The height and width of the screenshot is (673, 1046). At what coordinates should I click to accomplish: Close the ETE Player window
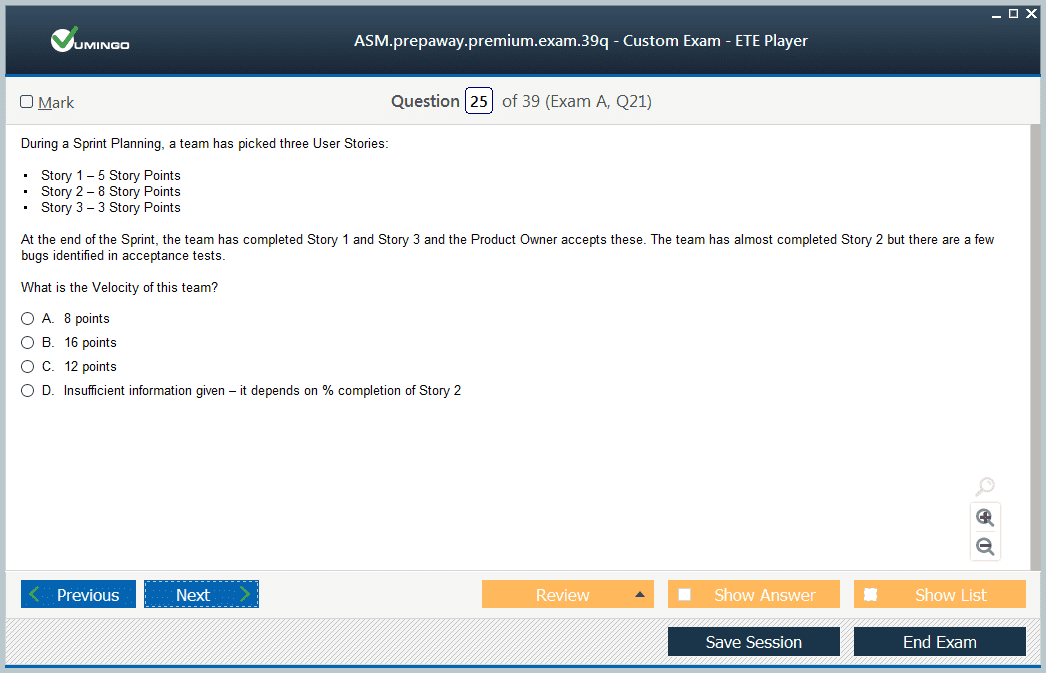[1031, 13]
